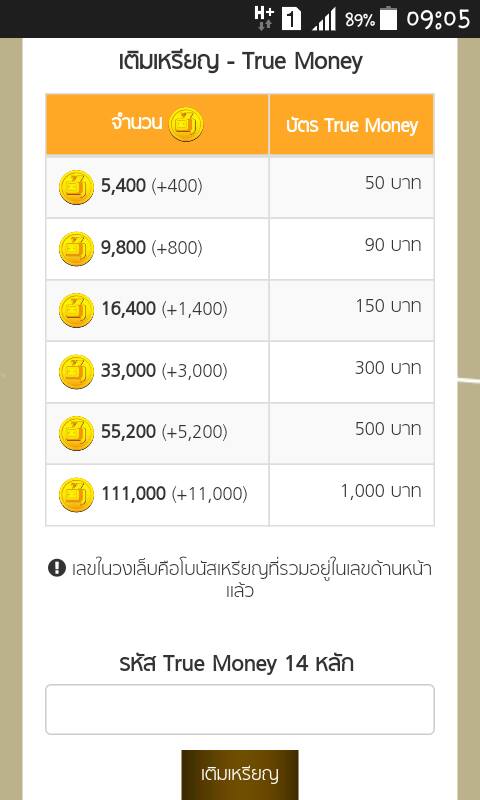480x800 pixels.
Task: Tap the exclamation info icon above the note
Action: (x=57, y=567)
